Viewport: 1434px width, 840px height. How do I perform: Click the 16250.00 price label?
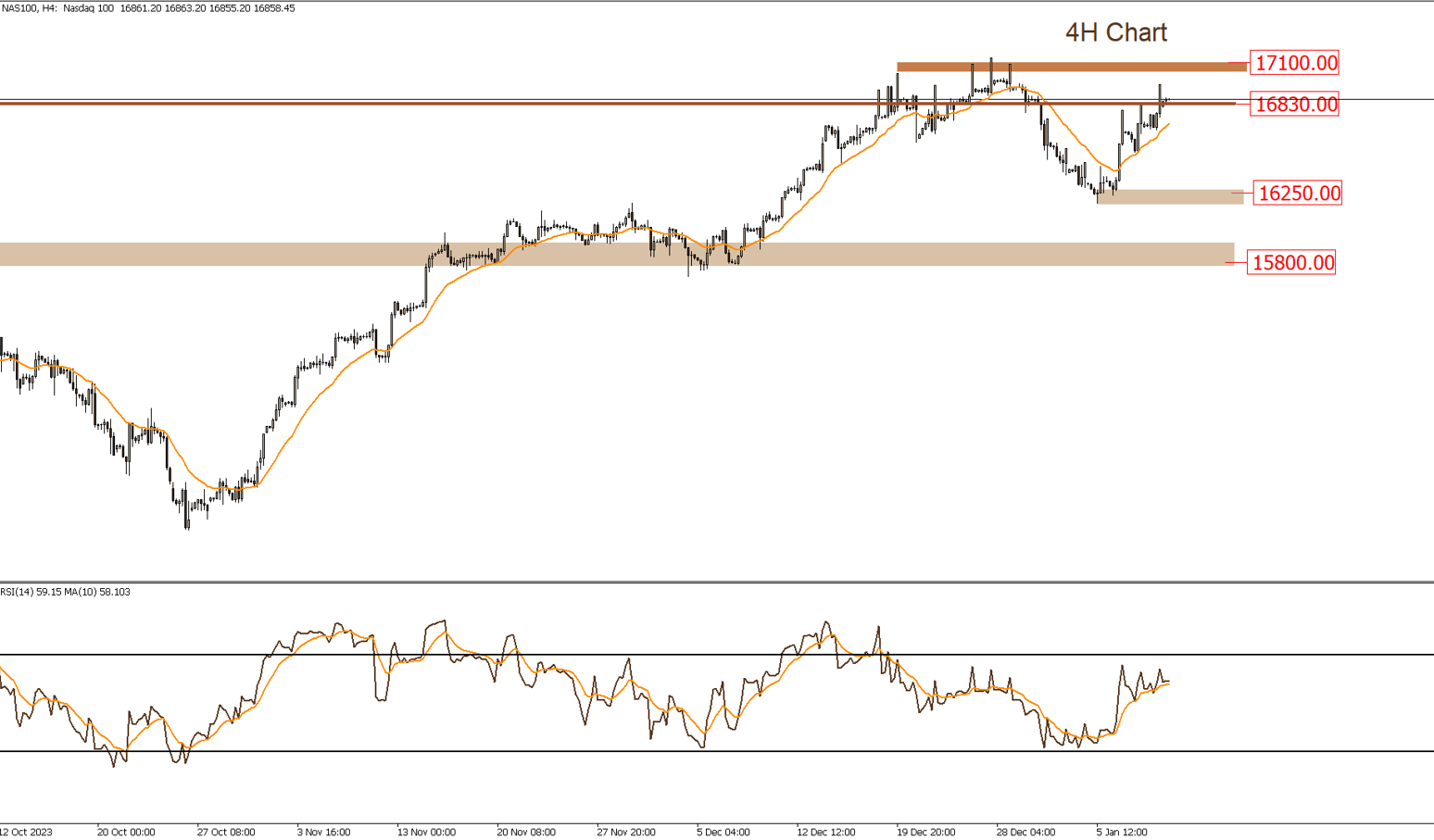coord(1298,194)
